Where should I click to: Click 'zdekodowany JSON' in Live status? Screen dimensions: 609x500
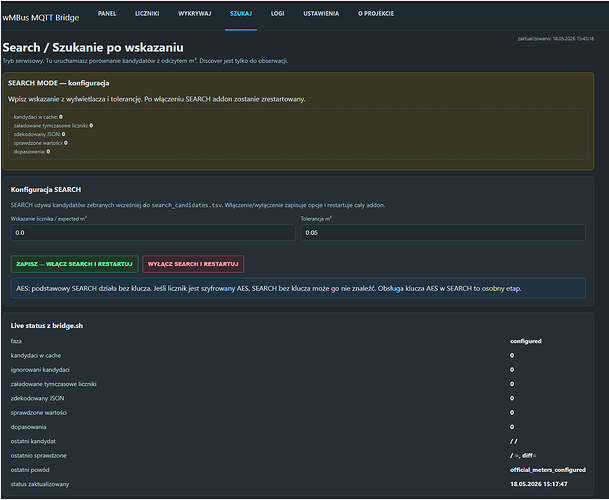coord(37,399)
